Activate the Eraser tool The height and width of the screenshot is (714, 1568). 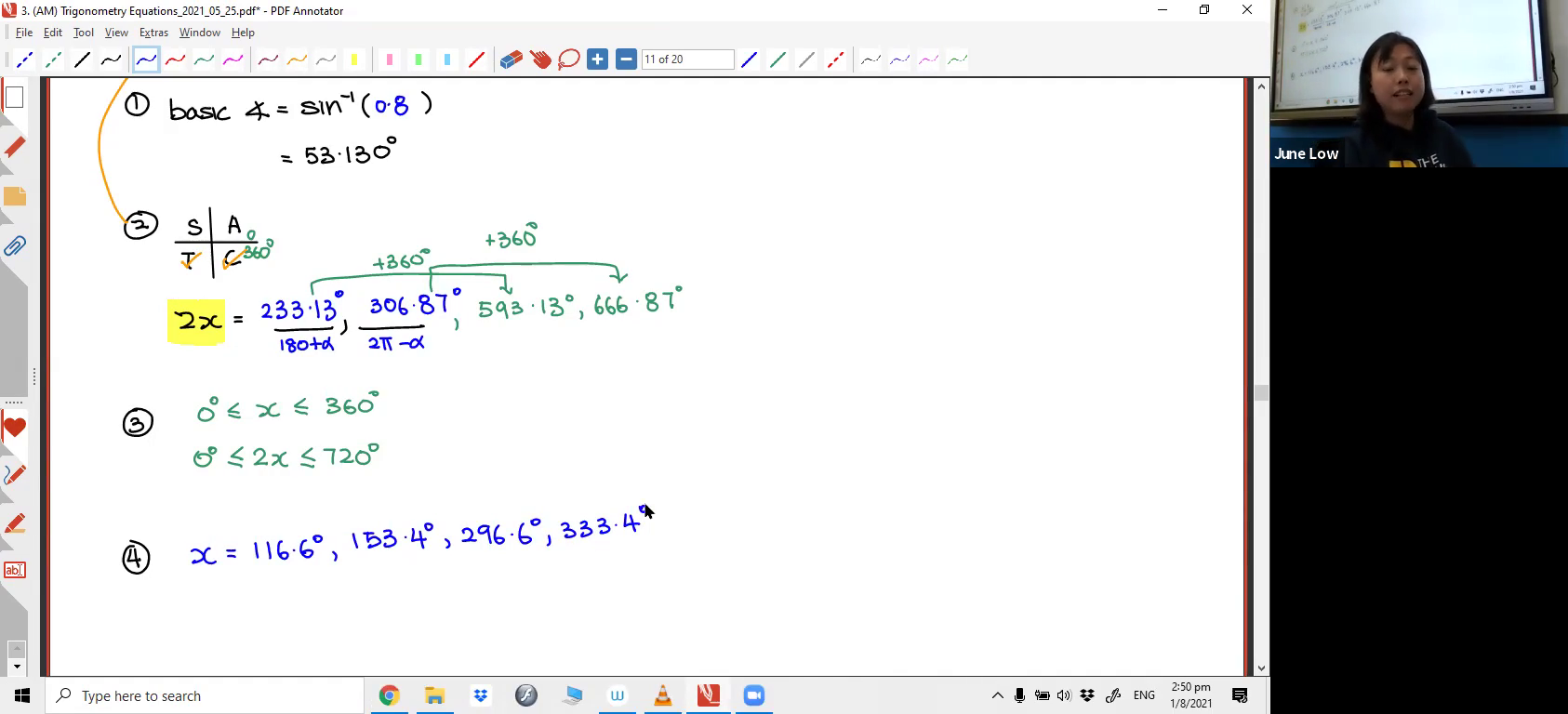pyautogui.click(x=511, y=59)
